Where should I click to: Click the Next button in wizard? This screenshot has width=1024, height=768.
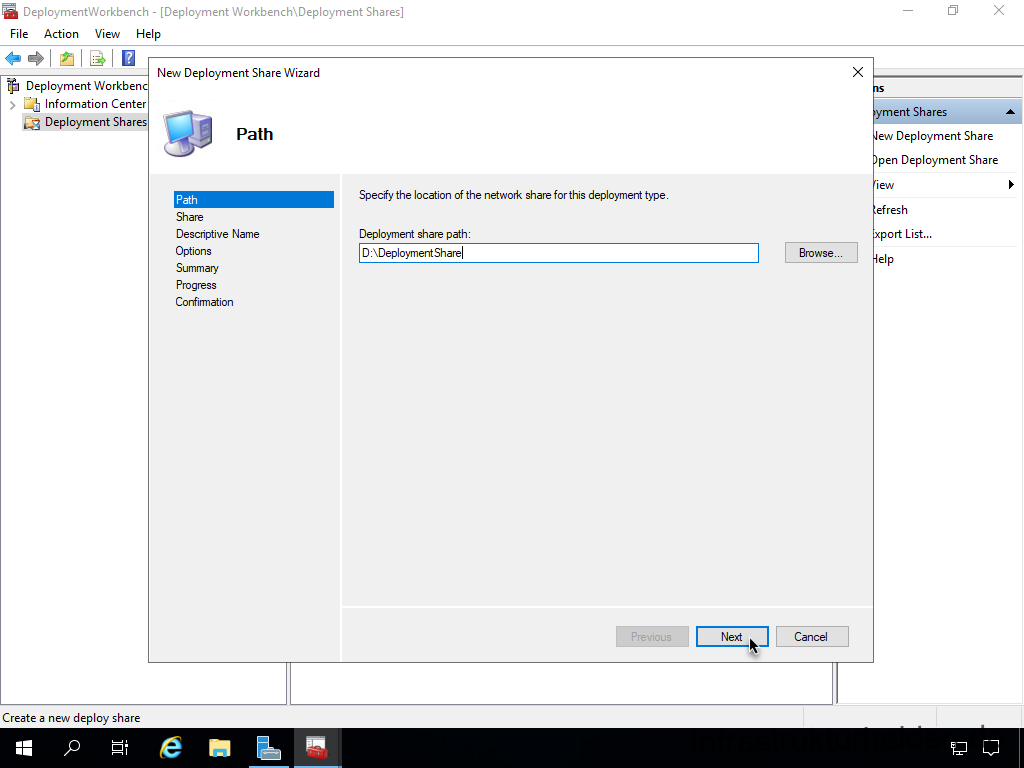(731, 637)
